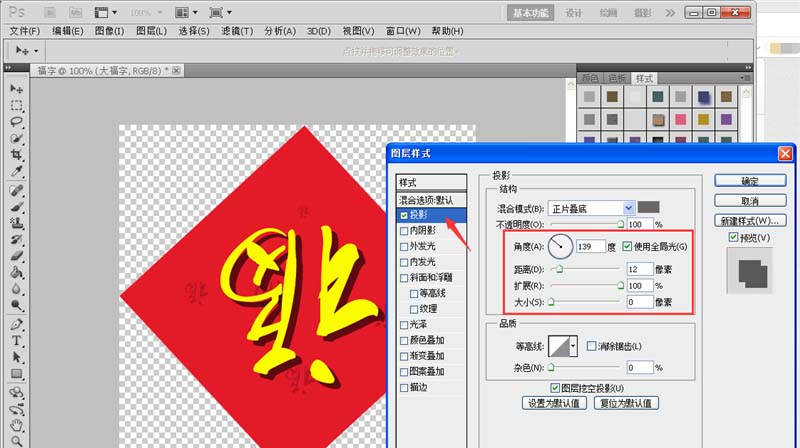The width and height of the screenshot is (800, 448).
Task: Select the 3D Rotate tool
Action: coord(16,393)
